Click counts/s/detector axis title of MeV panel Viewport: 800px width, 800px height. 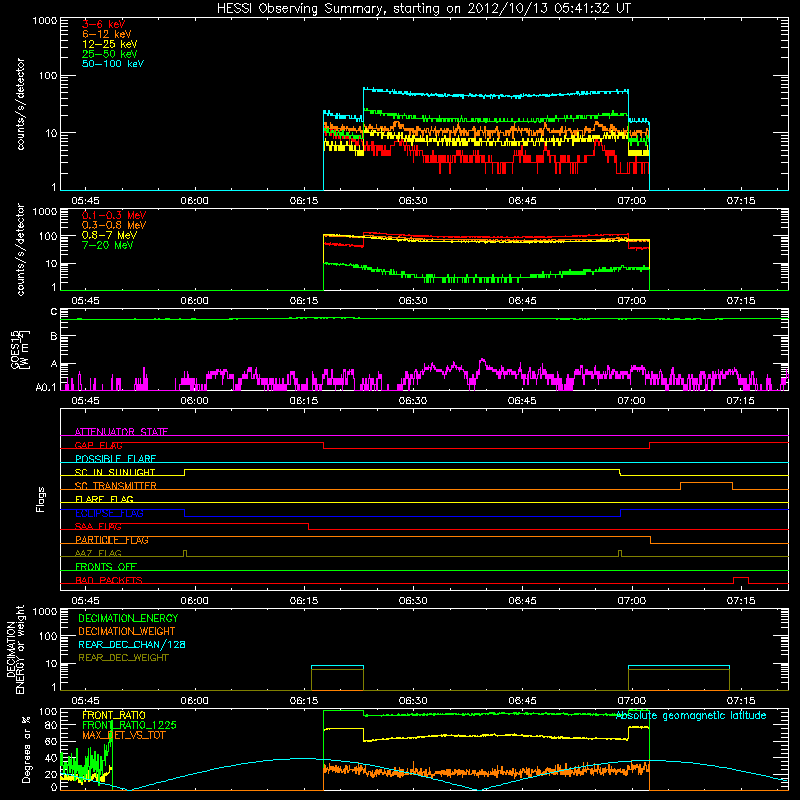coord(20,250)
